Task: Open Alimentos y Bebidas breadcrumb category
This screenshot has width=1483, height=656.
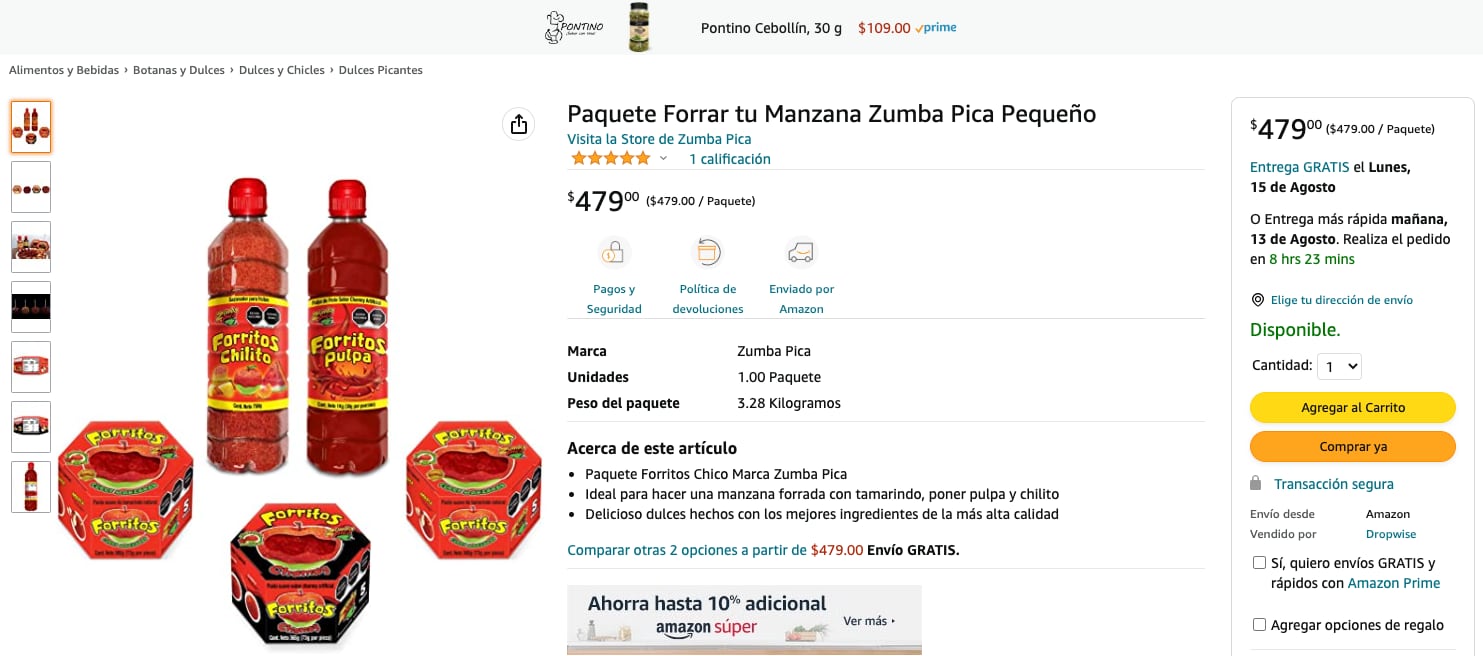Action: coord(64,70)
